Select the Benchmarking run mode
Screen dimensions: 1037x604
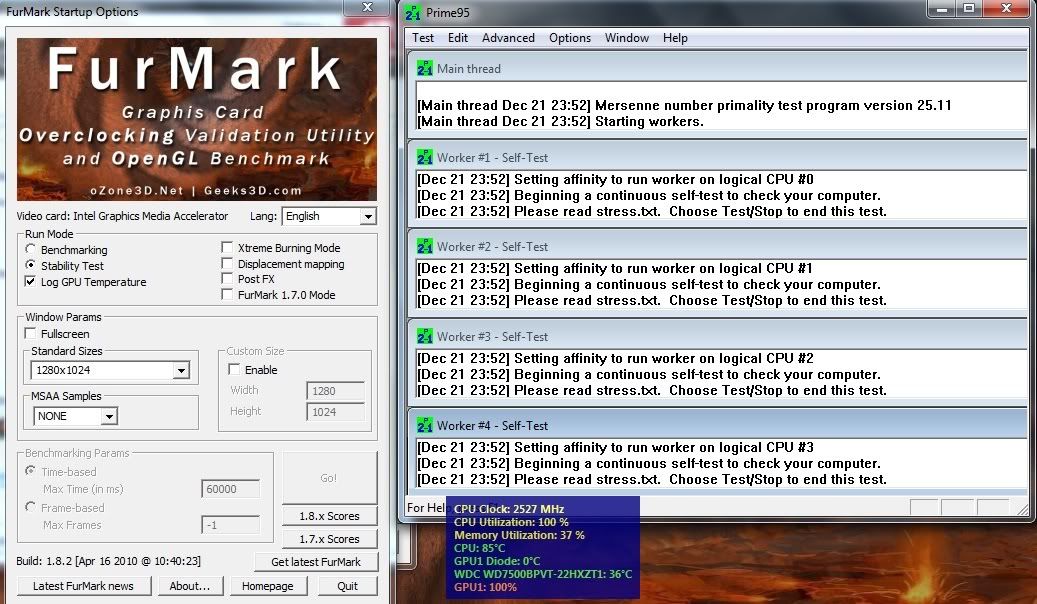[x=32, y=250]
